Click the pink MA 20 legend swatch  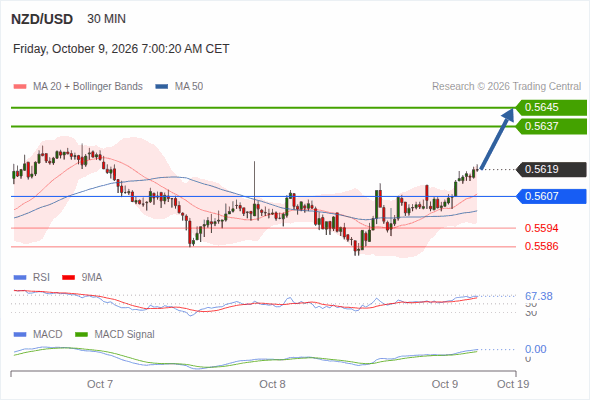click(x=20, y=87)
